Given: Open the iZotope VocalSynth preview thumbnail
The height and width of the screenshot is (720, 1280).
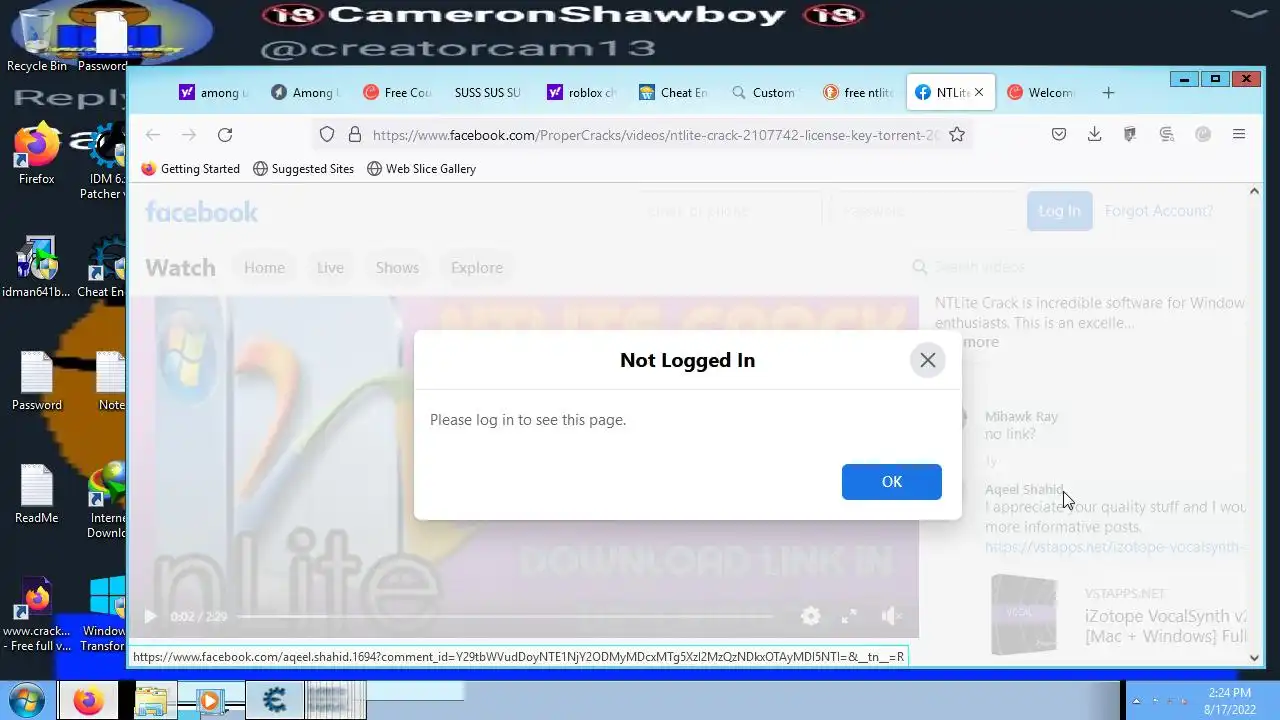Looking at the screenshot, I should click(1024, 614).
